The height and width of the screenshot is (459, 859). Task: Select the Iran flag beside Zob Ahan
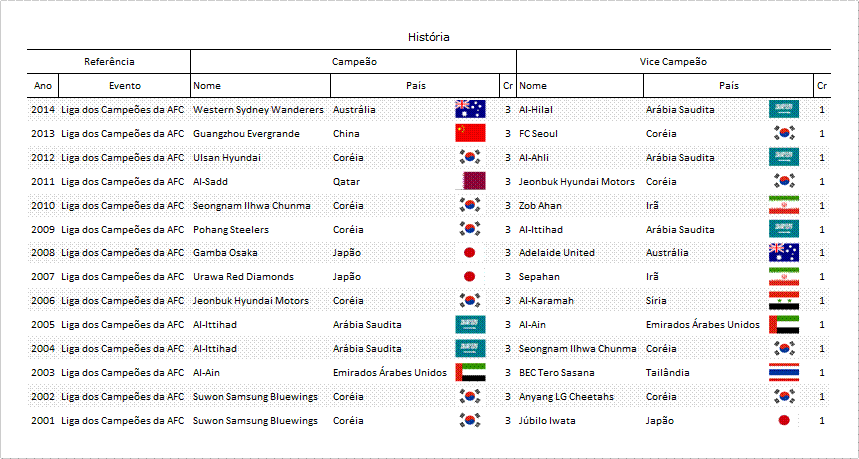point(783,205)
